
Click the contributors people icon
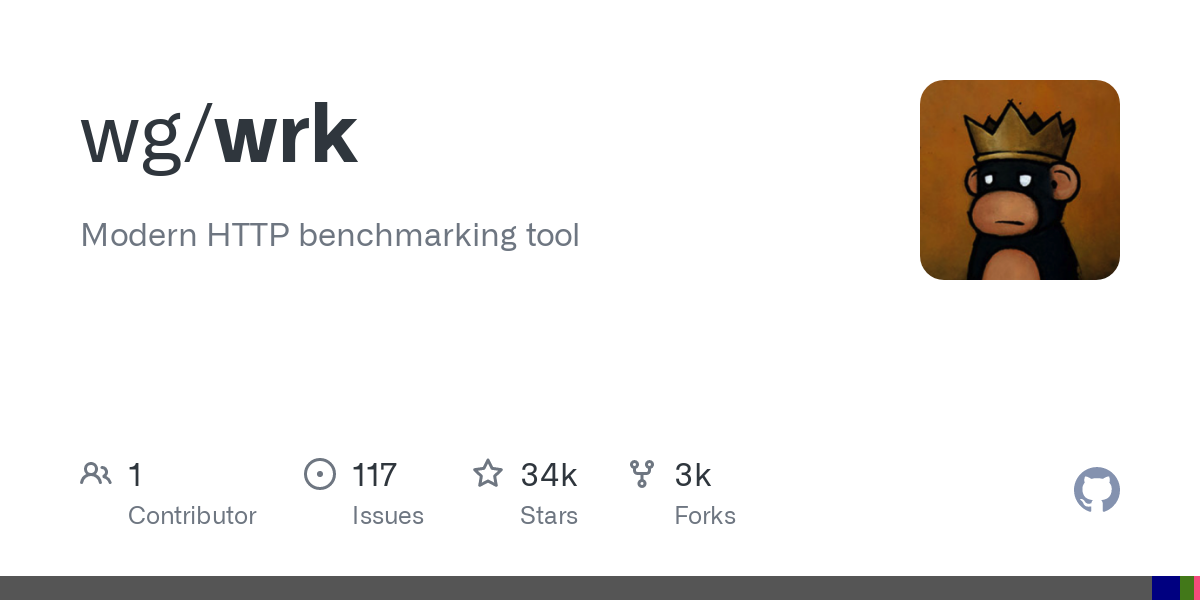coord(96,474)
